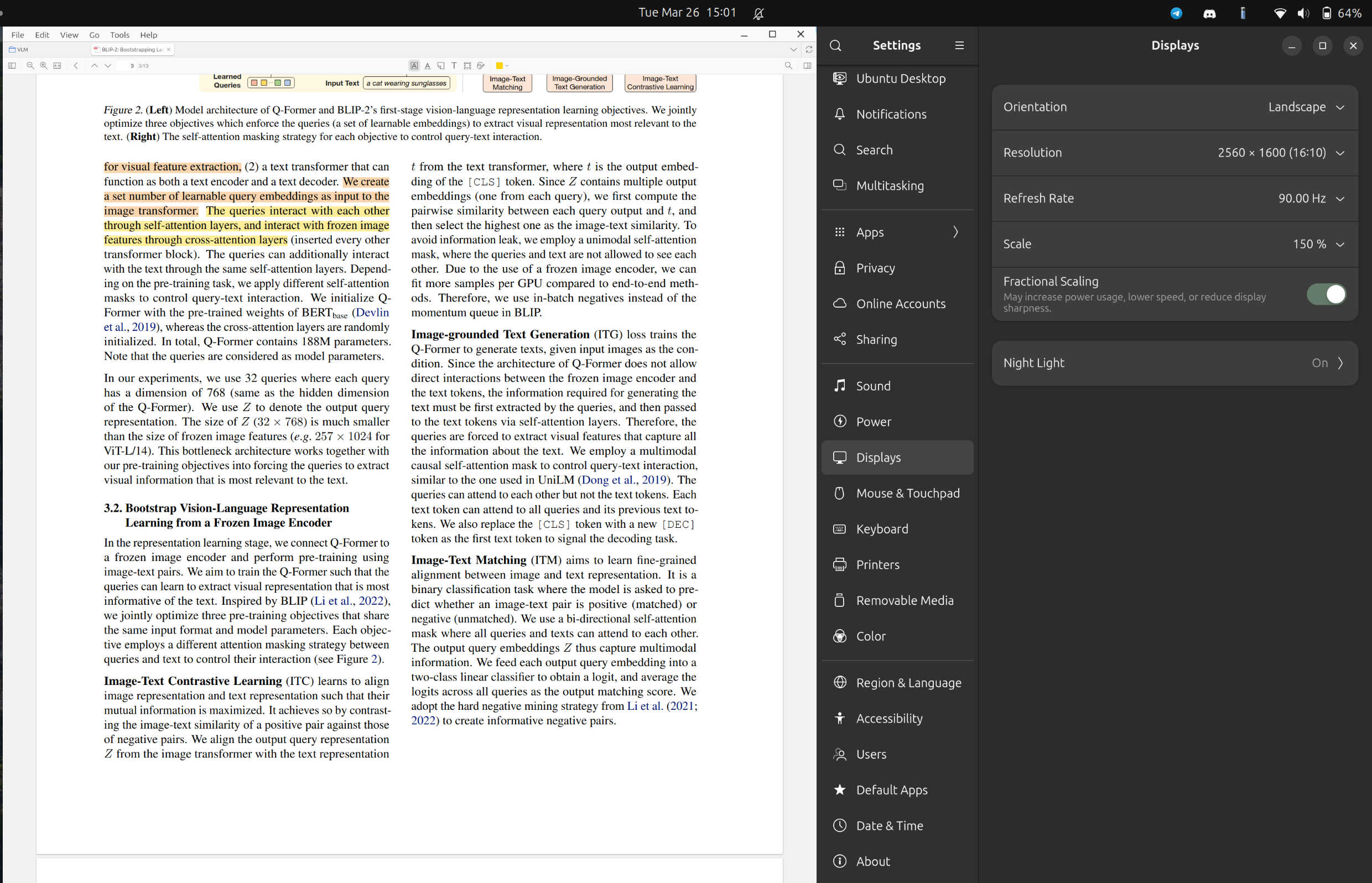Open PDF reader search magnifier

click(x=788, y=65)
